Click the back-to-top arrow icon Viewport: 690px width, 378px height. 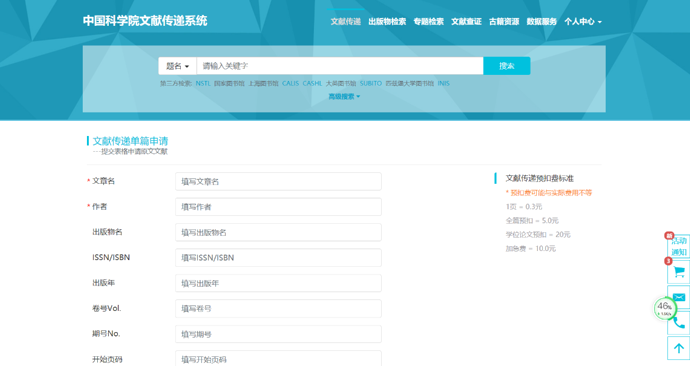click(x=679, y=348)
